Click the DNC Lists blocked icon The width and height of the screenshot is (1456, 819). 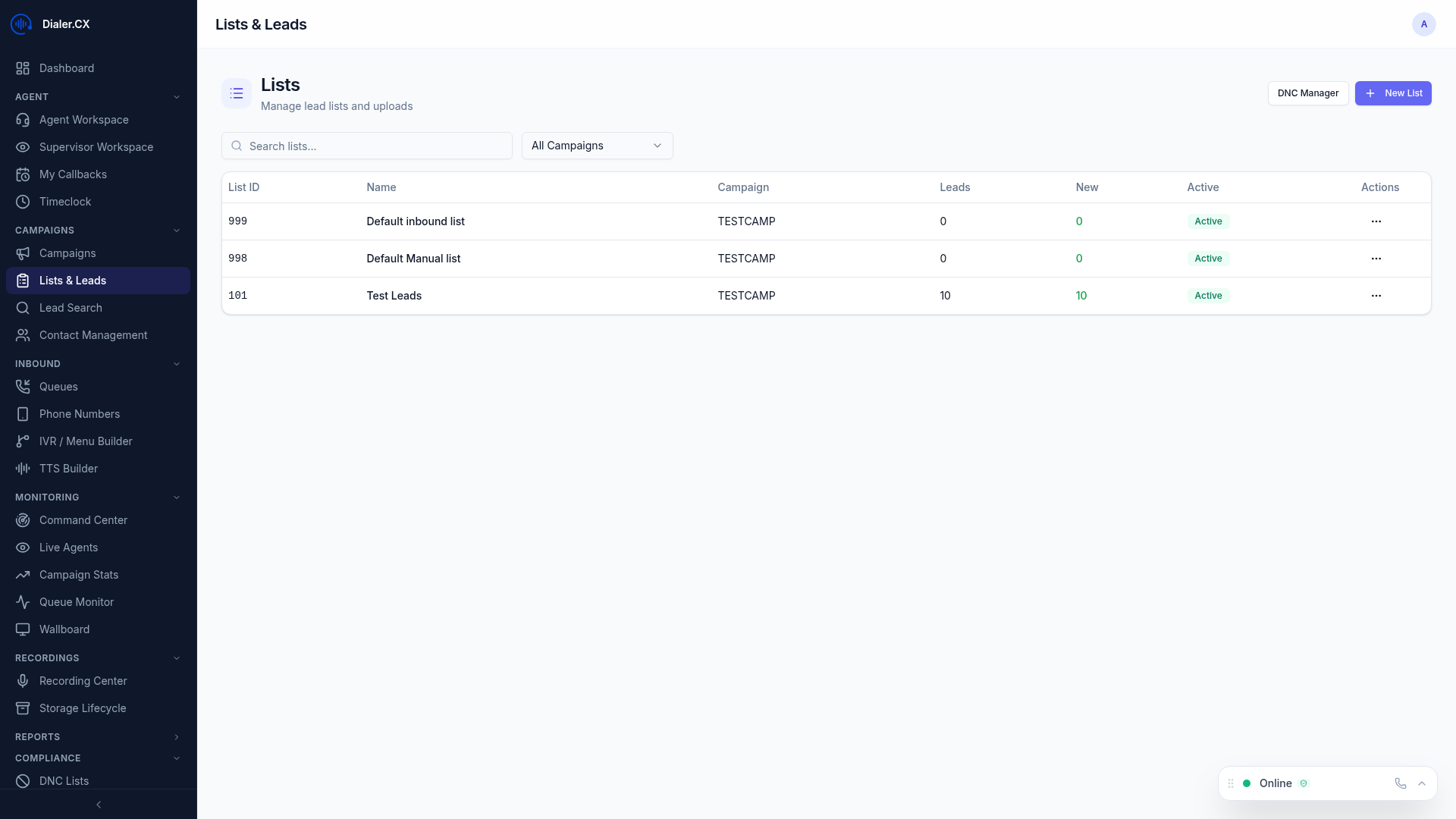point(23,781)
